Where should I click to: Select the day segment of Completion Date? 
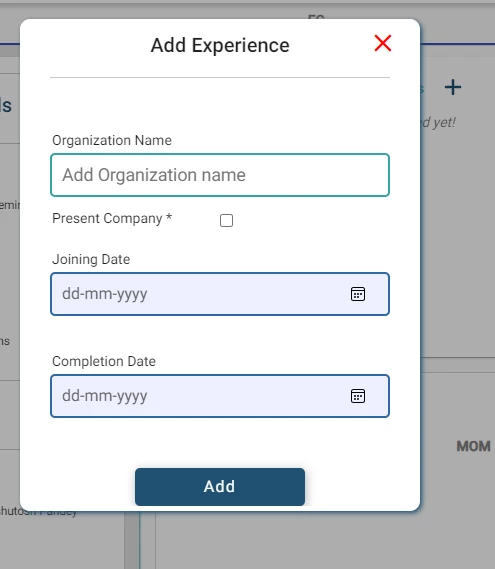tap(69, 396)
